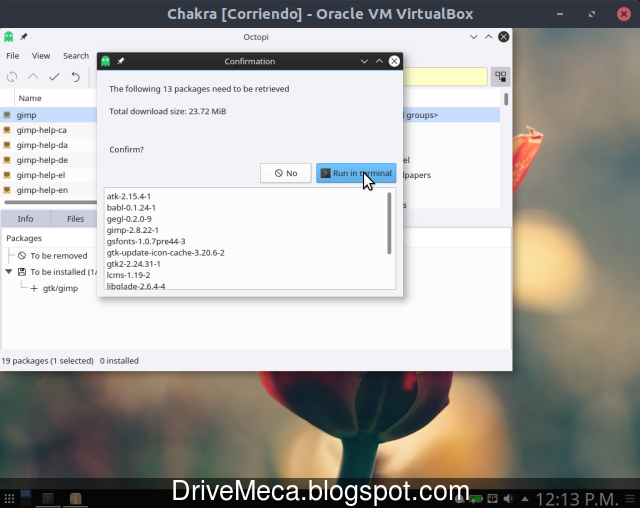
Task: Sort packages by Name column header
Action: [x=30, y=98]
